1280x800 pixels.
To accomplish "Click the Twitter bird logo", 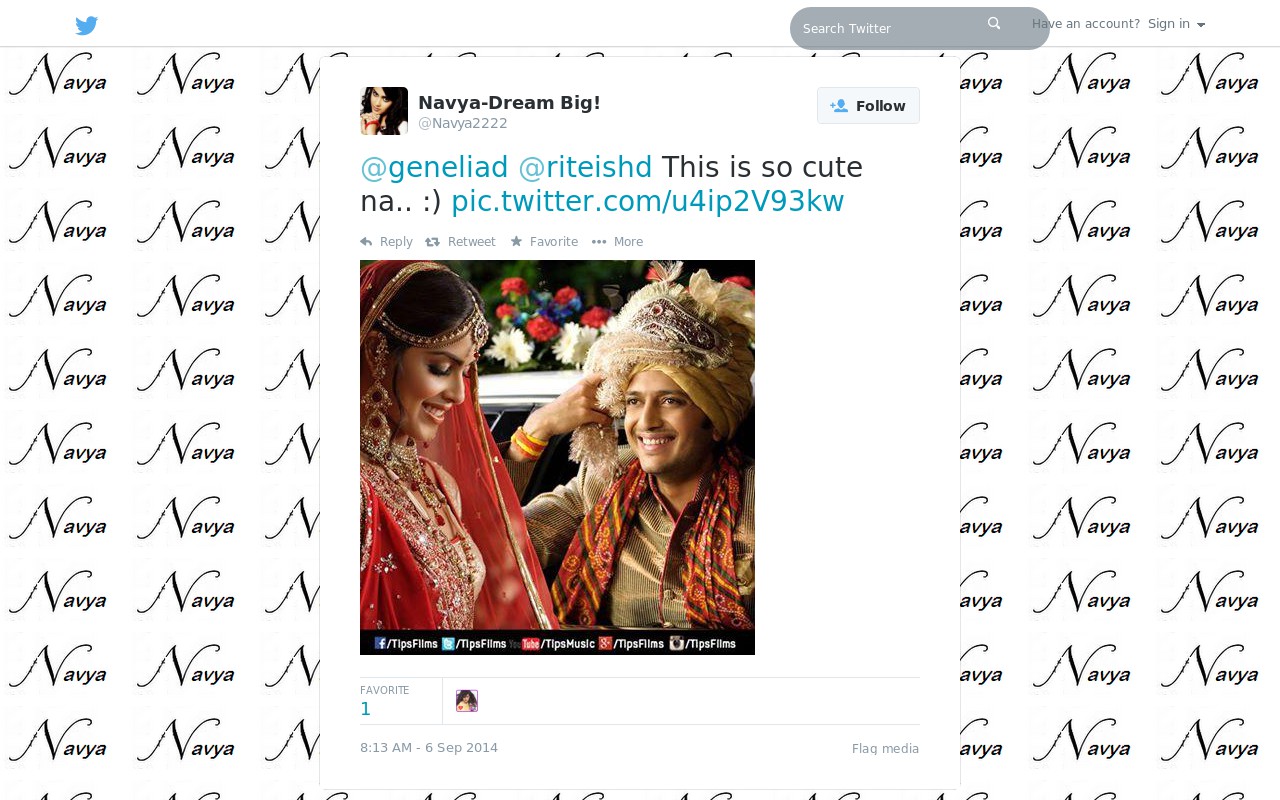I will click(x=87, y=26).
